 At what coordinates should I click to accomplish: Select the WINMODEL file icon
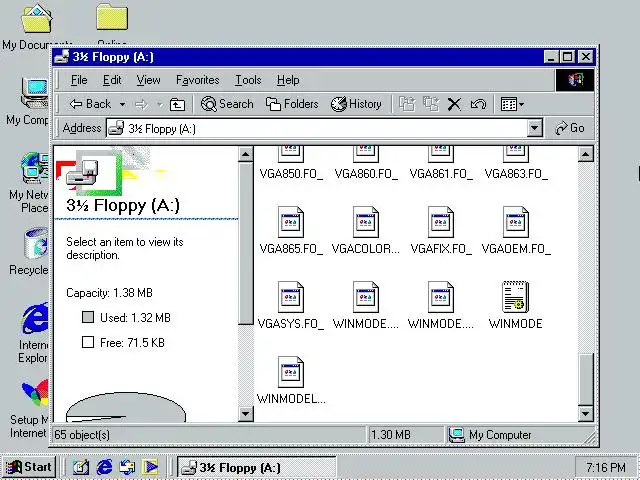[x=291, y=372]
